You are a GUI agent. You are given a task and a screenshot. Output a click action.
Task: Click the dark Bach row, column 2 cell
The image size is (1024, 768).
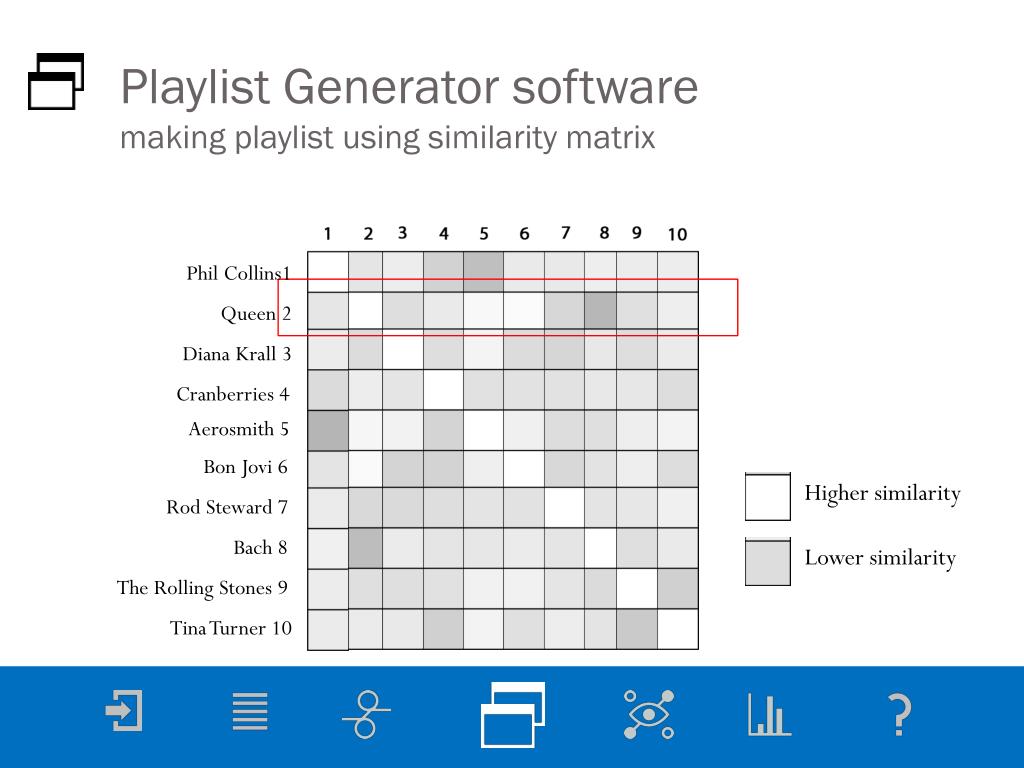pyautogui.click(x=365, y=549)
